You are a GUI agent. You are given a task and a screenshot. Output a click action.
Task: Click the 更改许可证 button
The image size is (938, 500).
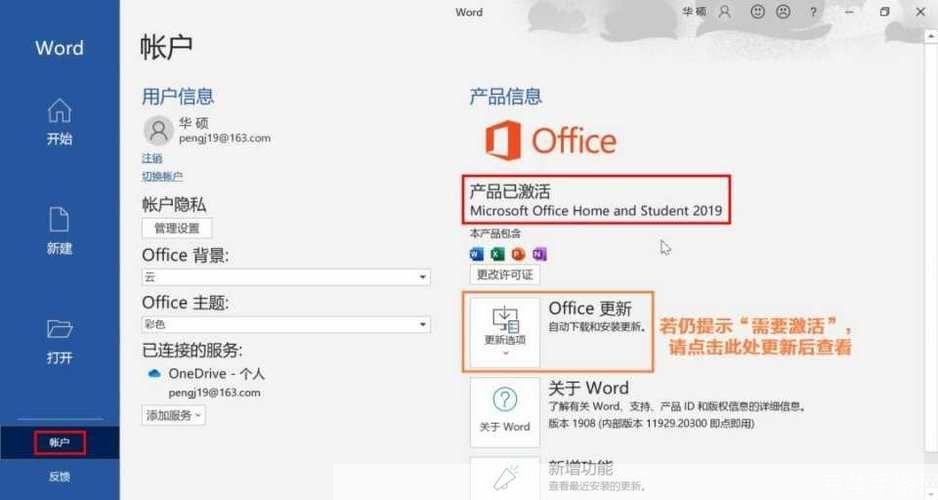point(505,275)
